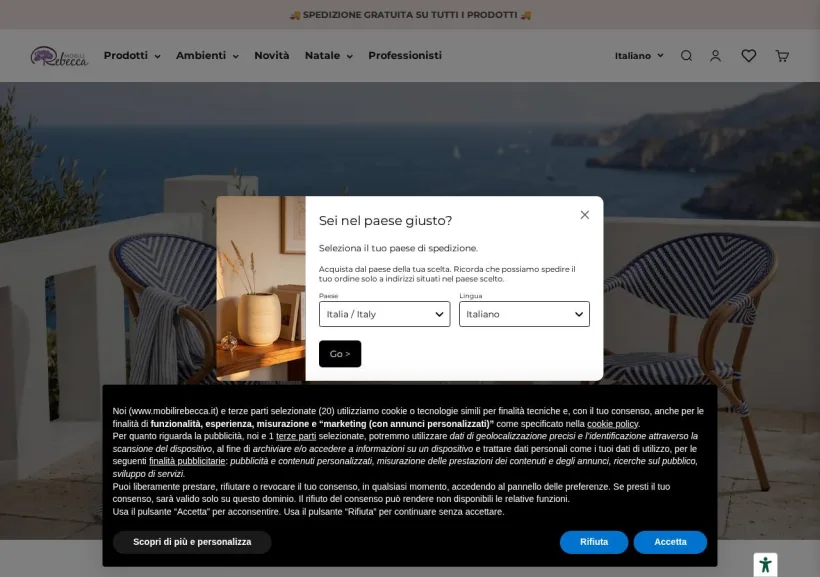Open the cookie policy link
820x577 pixels.
(612, 424)
